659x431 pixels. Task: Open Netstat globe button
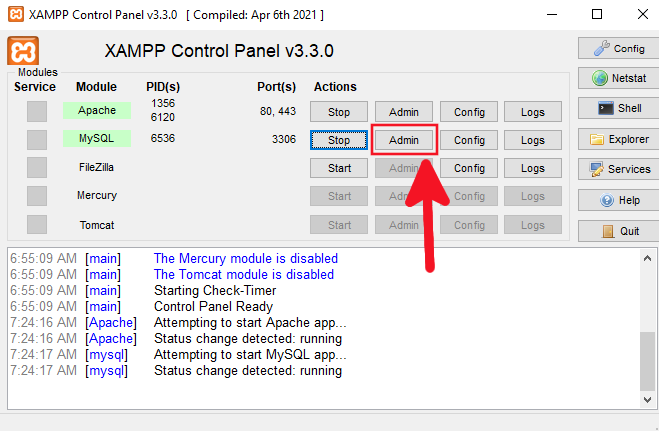tap(618, 78)
